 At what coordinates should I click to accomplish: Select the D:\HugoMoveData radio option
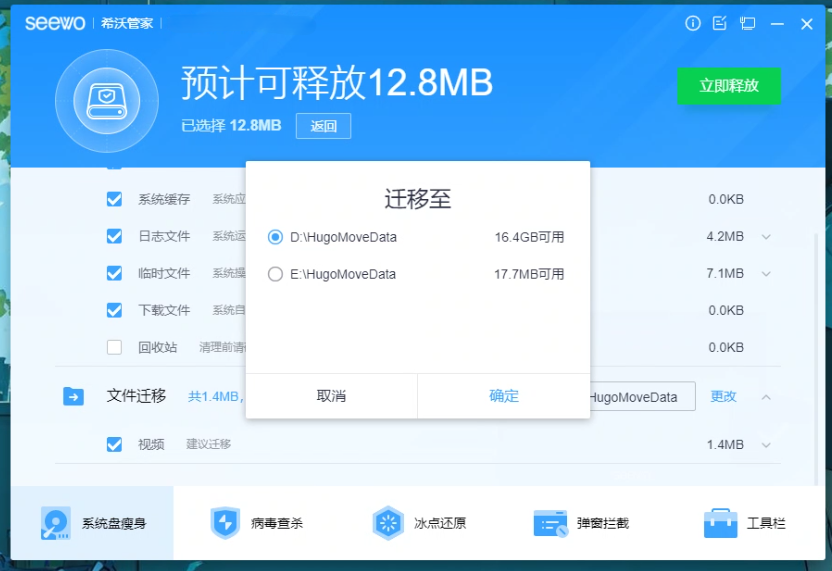pyautogui.click(x=276, y=237)
